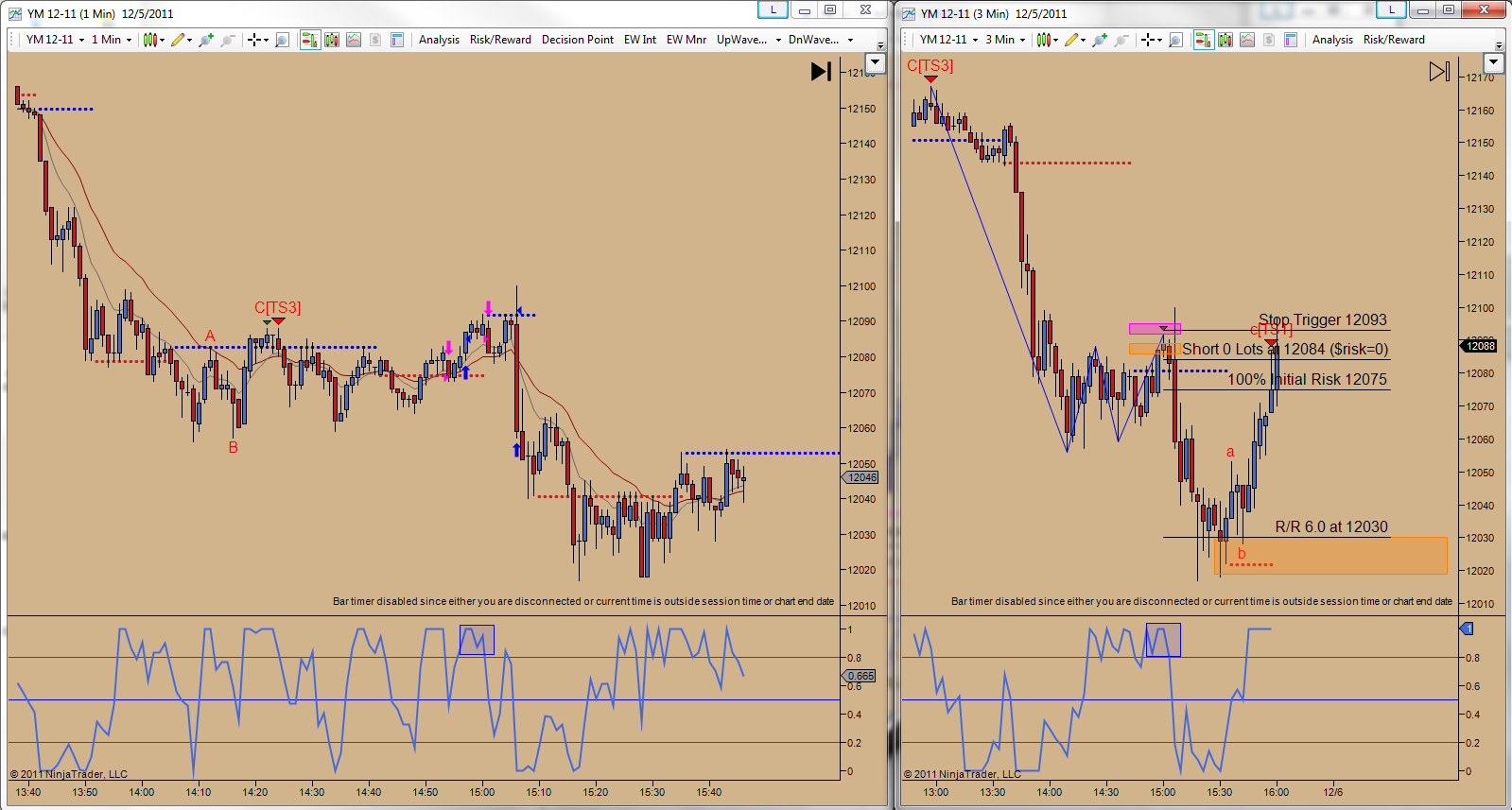
Task: Toggle L link button on 3 Min window
Action: pos(1391,9)
